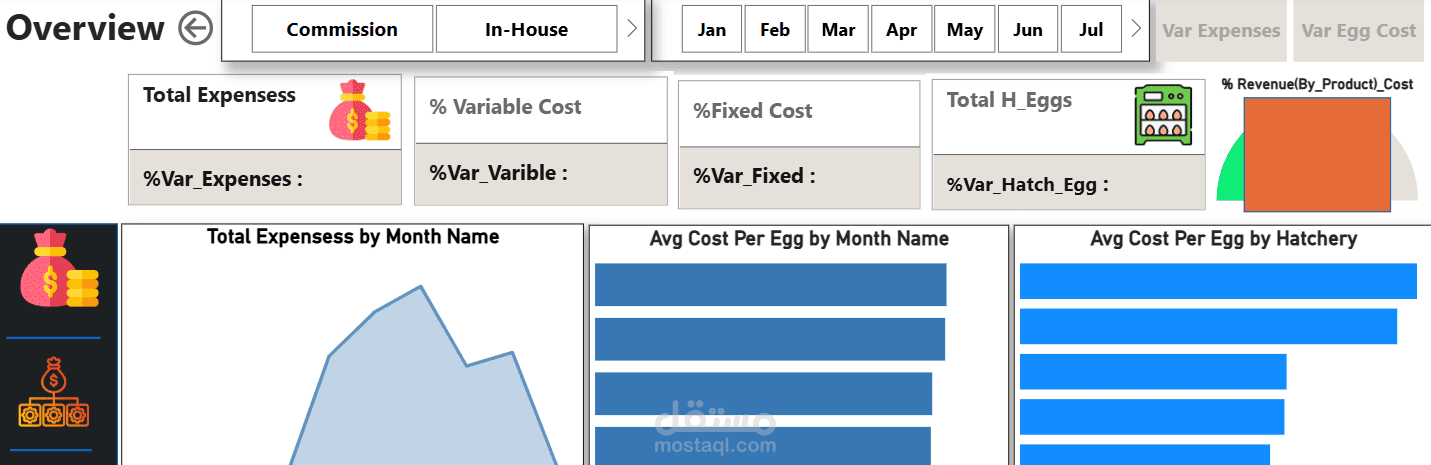
Task: Click the orange revenue cost gauge box
Action: 1317,155
